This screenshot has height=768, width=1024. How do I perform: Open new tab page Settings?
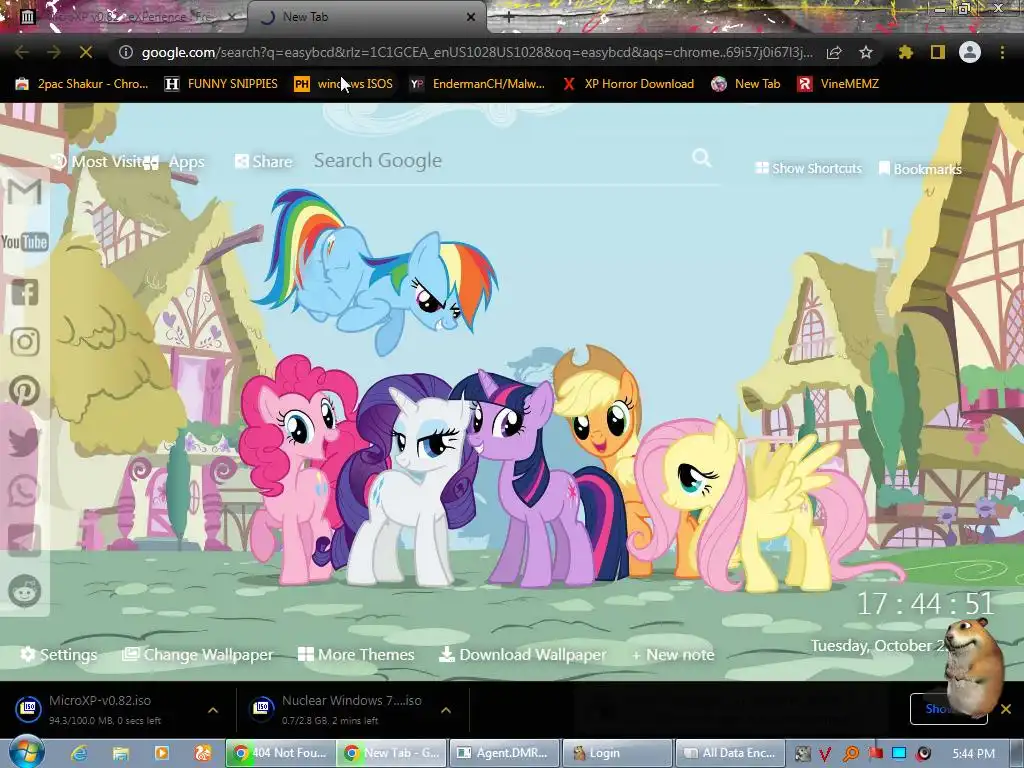(59, 654)
